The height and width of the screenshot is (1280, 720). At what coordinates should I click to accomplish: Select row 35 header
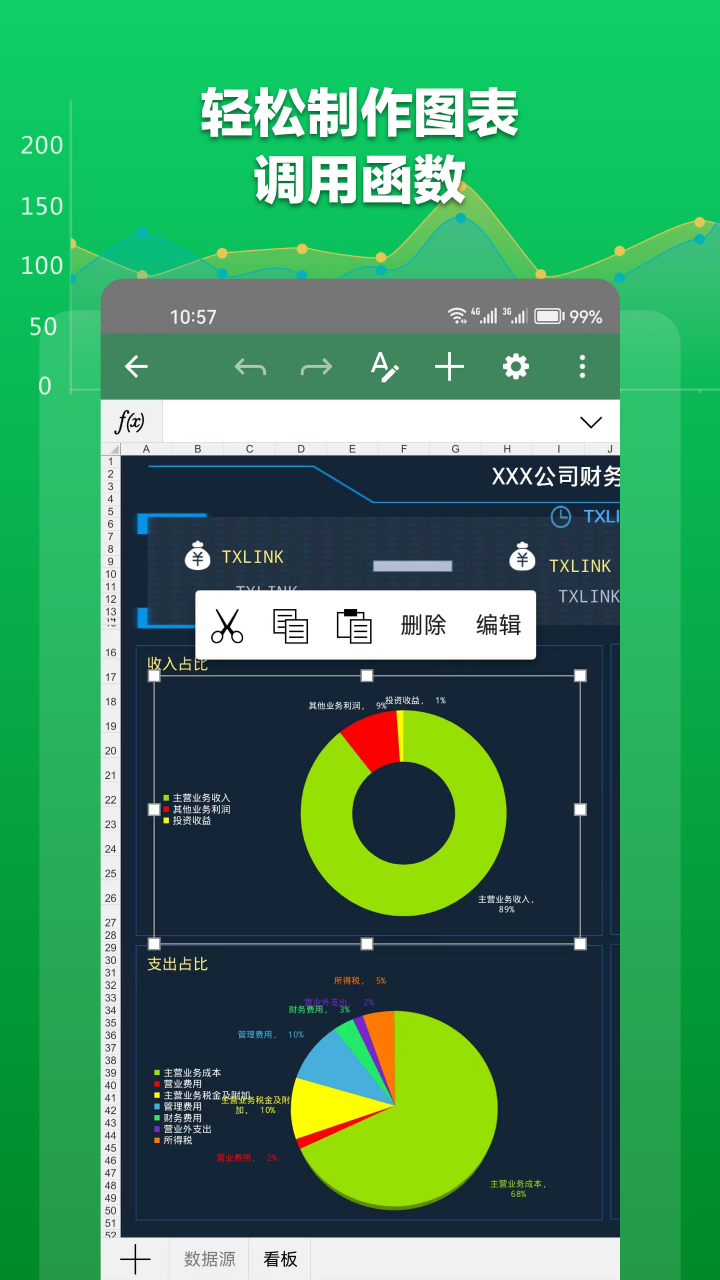[x=110, y=1022]
